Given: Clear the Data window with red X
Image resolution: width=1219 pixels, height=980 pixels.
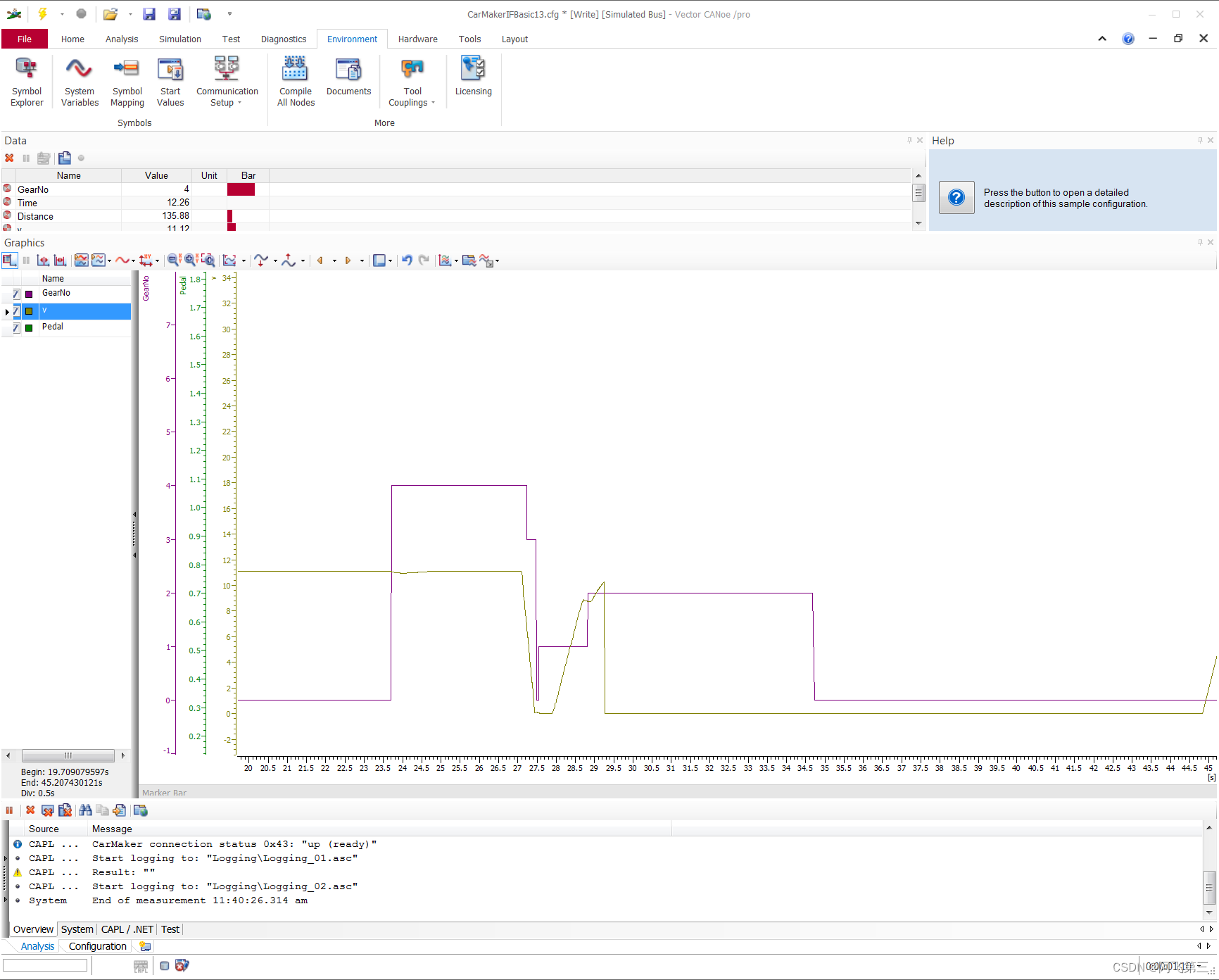Looking at the screenshot, I should (x=9, y=158).
